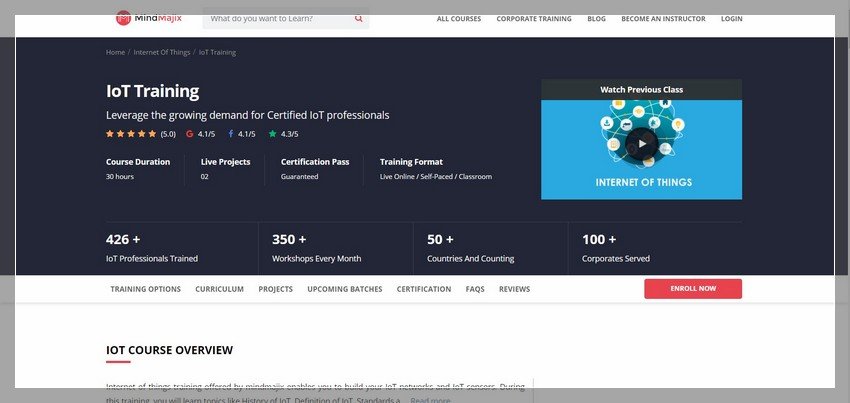The height and width of the screenshot is (403, 850).
Task: Click 'Guaranteed' certification pass text
Action: [x=299, y=177]
